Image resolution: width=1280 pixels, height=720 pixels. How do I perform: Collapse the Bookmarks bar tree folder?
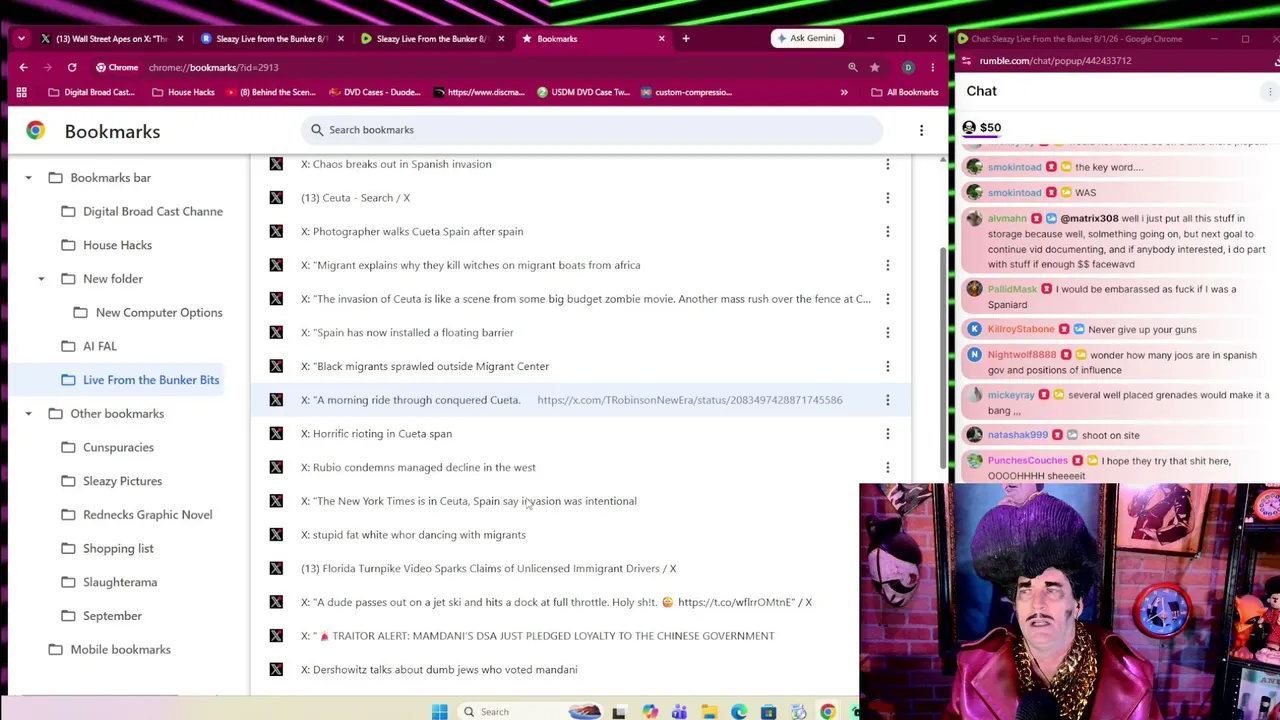pos(28,178)
